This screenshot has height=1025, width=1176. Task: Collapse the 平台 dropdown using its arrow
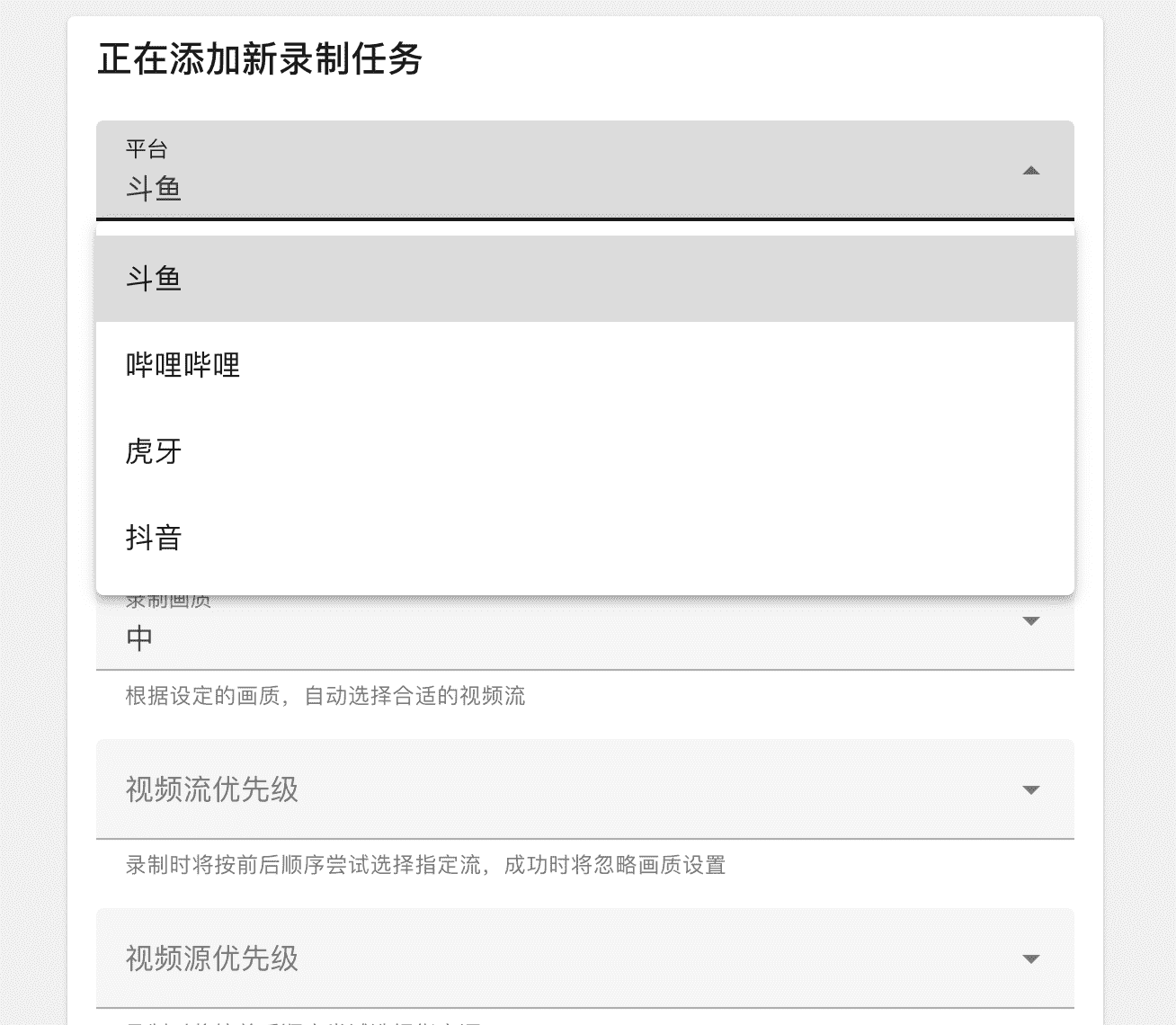click(1031, 171)
